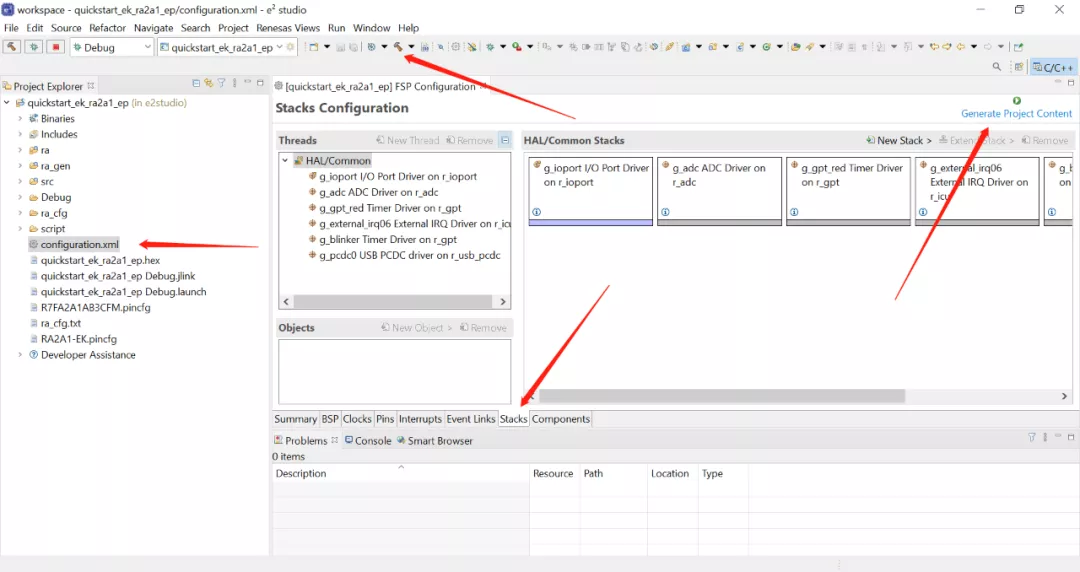The image size is (1080, 572).
Task: Click the Search magnifier icon near perspective switcher
Action: [997, 67]
